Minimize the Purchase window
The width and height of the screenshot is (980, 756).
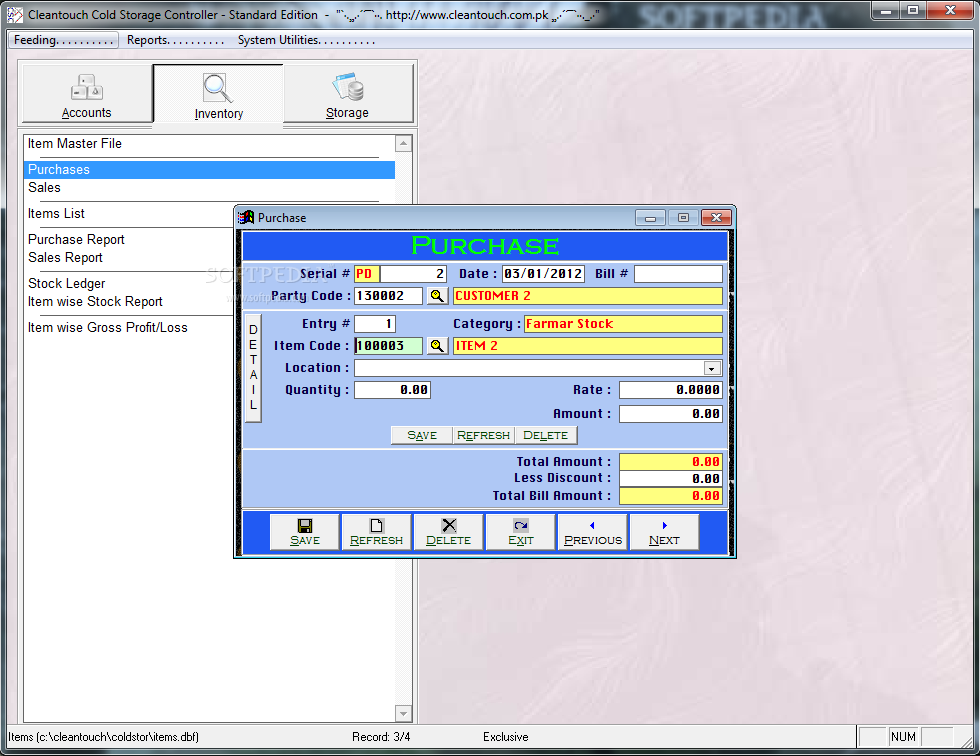(x=651, y=217)
